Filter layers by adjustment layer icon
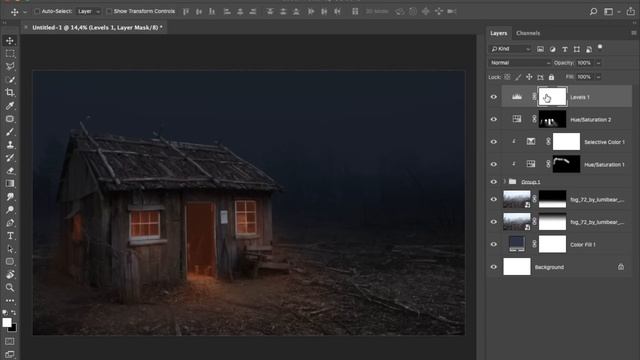640x360 pixels. [x=553, y=49]
